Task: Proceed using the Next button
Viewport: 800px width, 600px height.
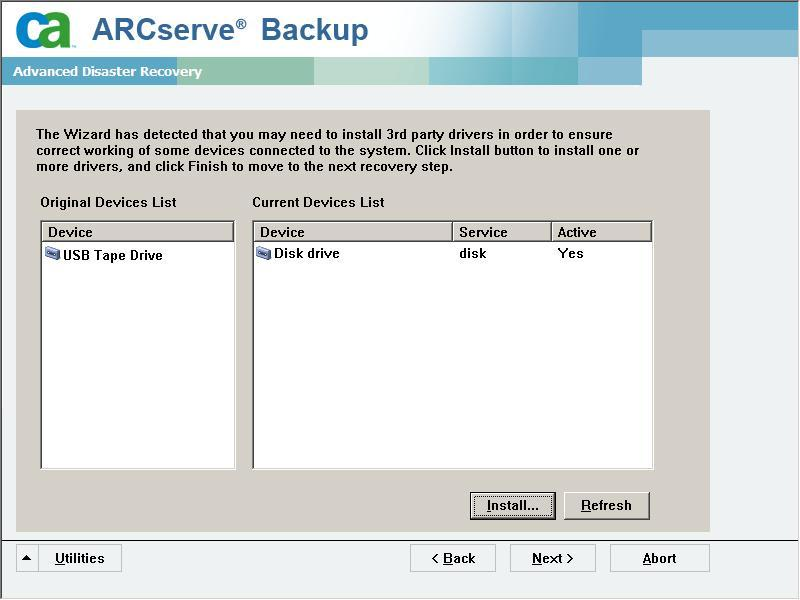Action: tap(553, 558)
